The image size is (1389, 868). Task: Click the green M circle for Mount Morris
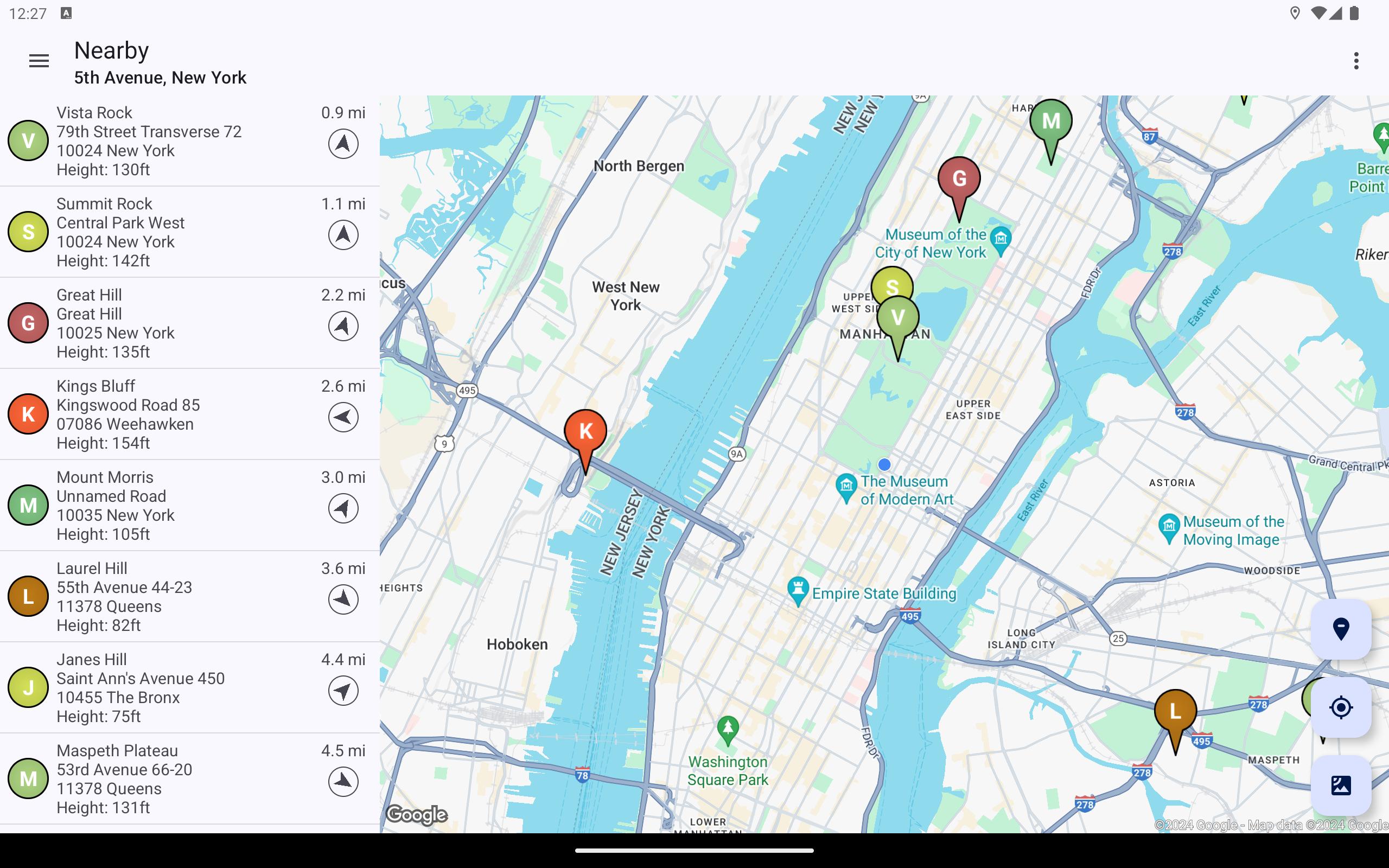(28, 505)
